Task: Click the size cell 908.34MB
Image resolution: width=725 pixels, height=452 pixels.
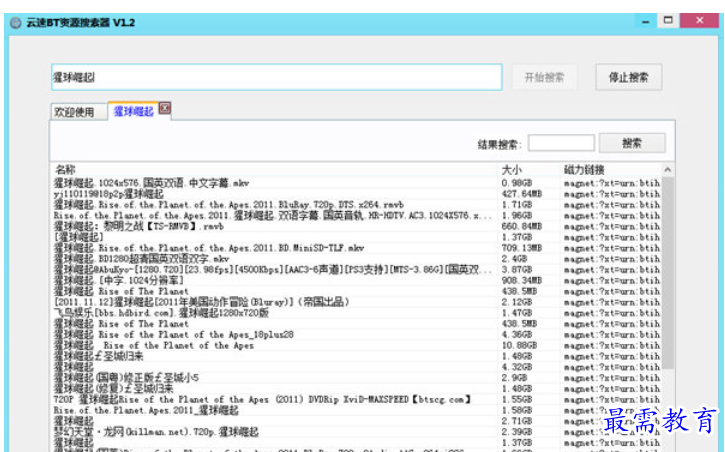Action: (522, 281)
